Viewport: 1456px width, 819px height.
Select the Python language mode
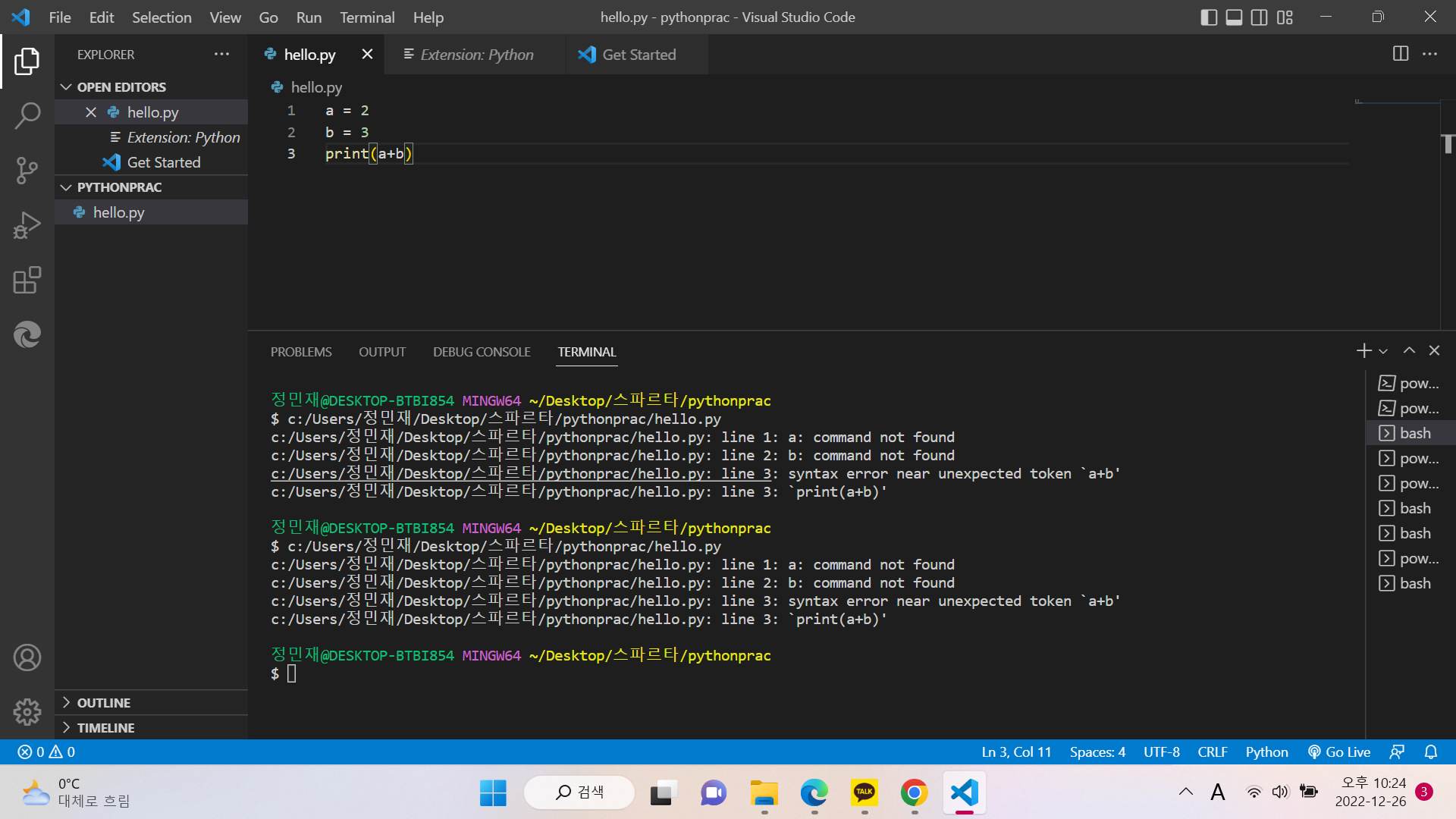(1266, 752)
